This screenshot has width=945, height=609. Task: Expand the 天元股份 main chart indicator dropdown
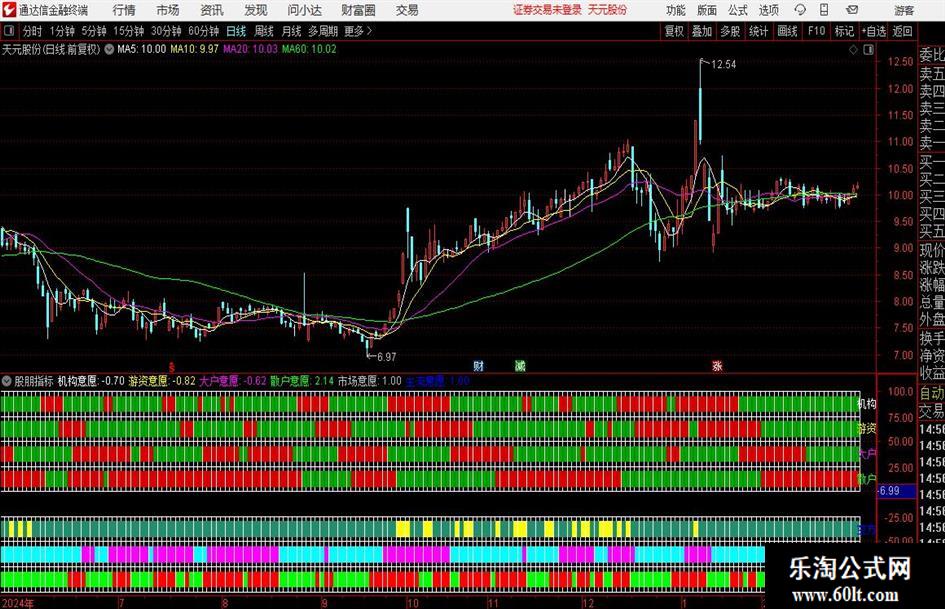109,49
